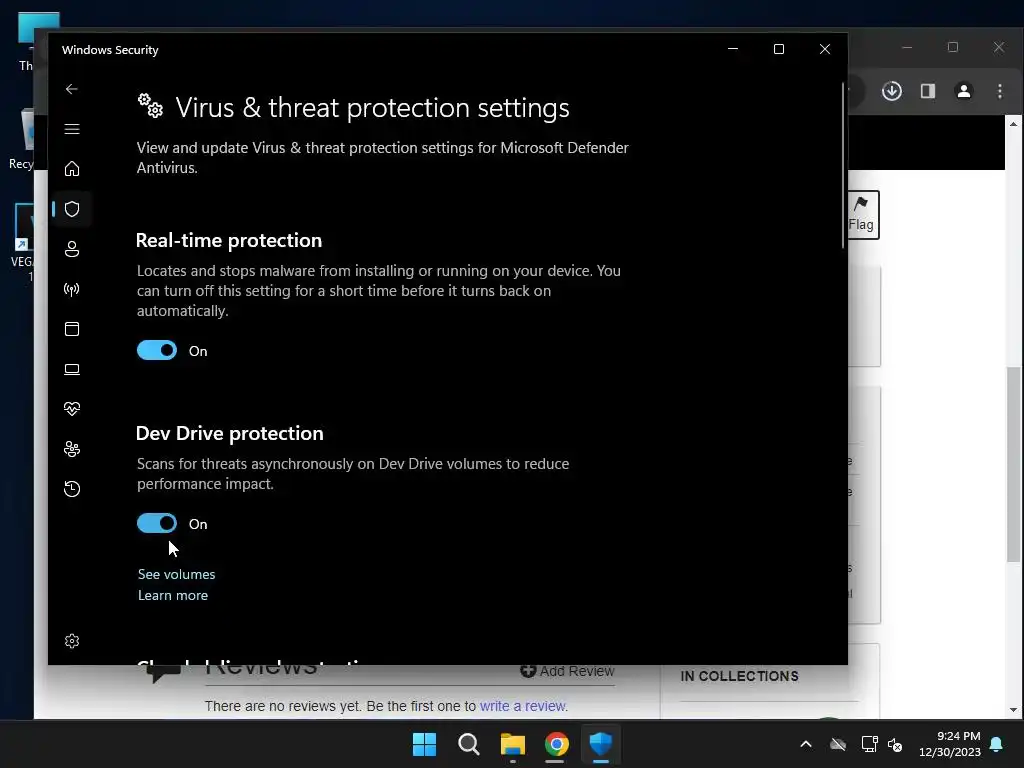Click the IN COLLECTIONS heading on the web page
This screenshot has height=768, width=1024.
coord(739,676)
